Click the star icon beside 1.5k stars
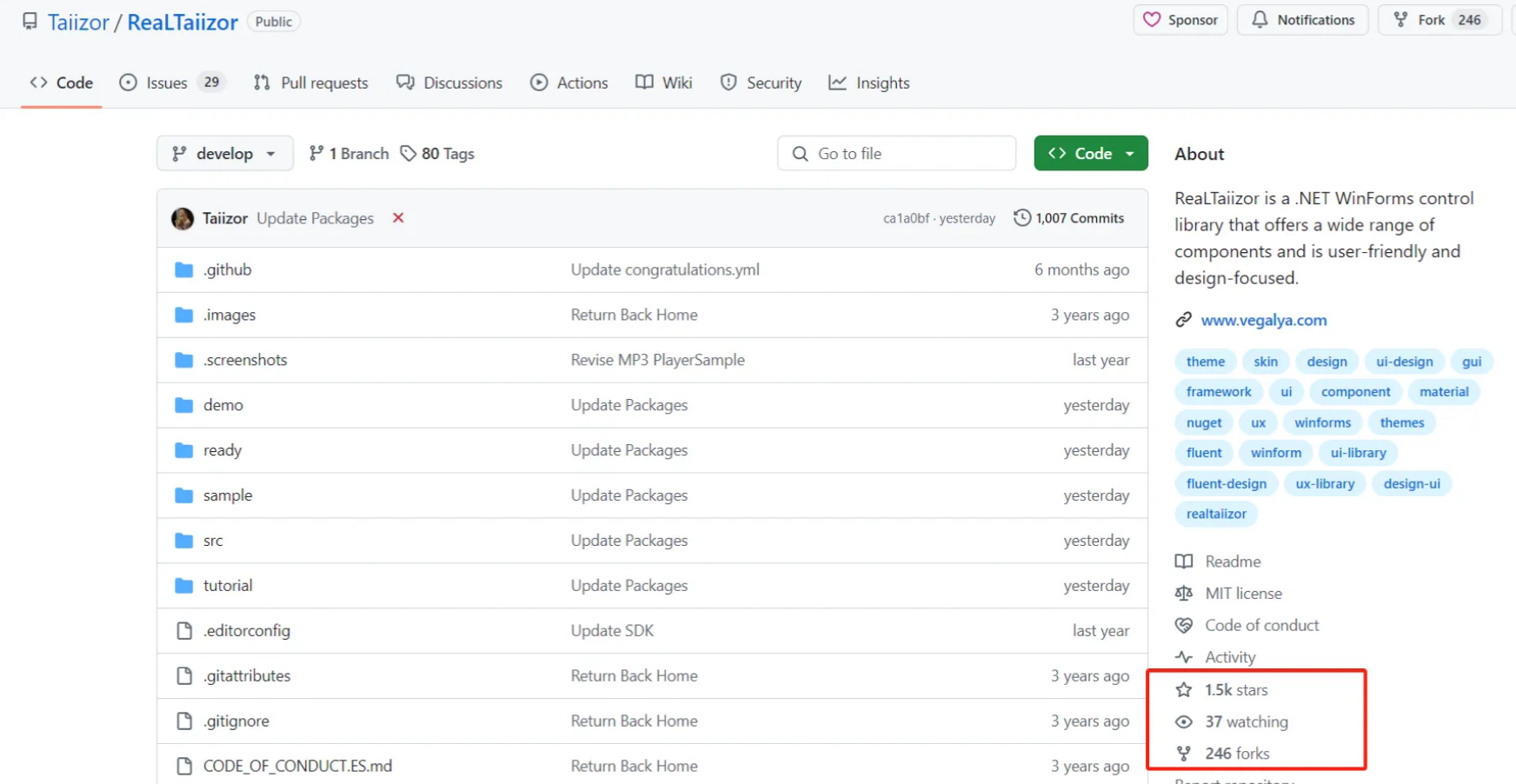1516x784 pixels. click(x=1184, y=690)
